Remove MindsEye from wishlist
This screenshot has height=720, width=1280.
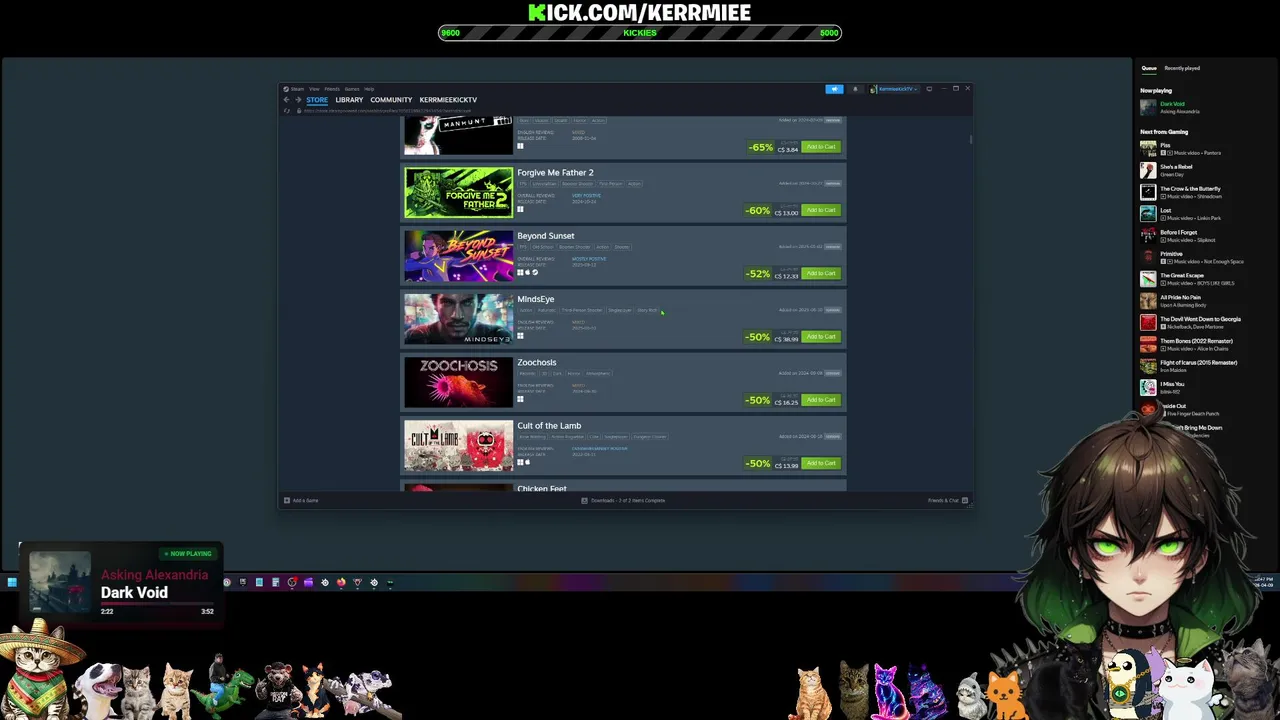(832, 310)
